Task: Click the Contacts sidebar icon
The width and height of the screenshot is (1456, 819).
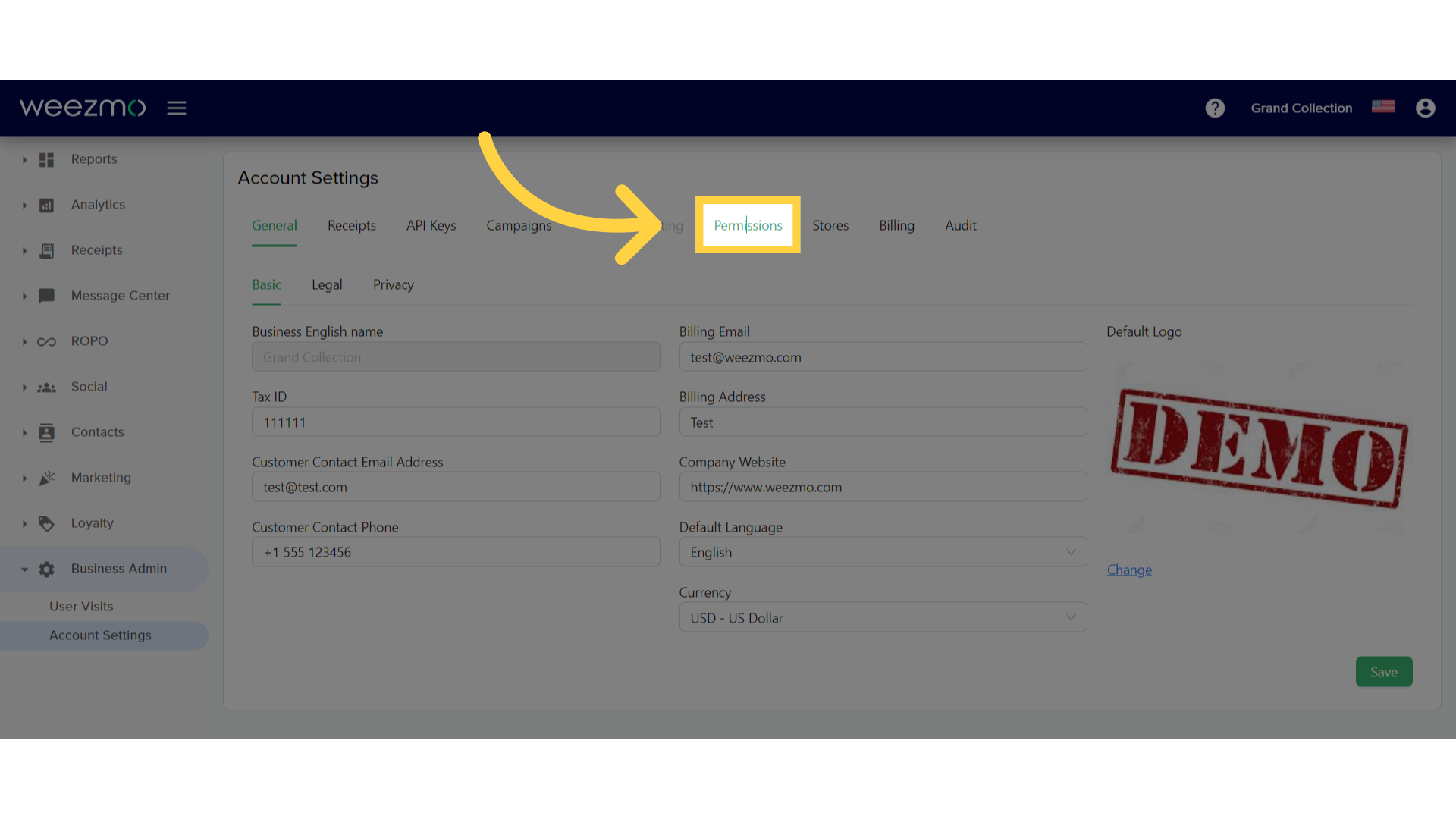Action: point(46,432)
